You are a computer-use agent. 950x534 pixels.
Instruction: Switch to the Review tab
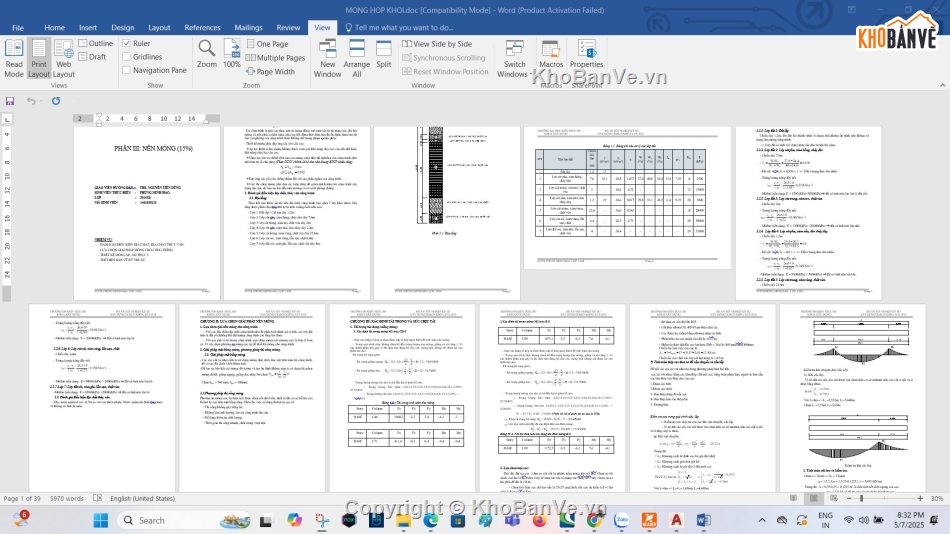[x=288, y=27]
